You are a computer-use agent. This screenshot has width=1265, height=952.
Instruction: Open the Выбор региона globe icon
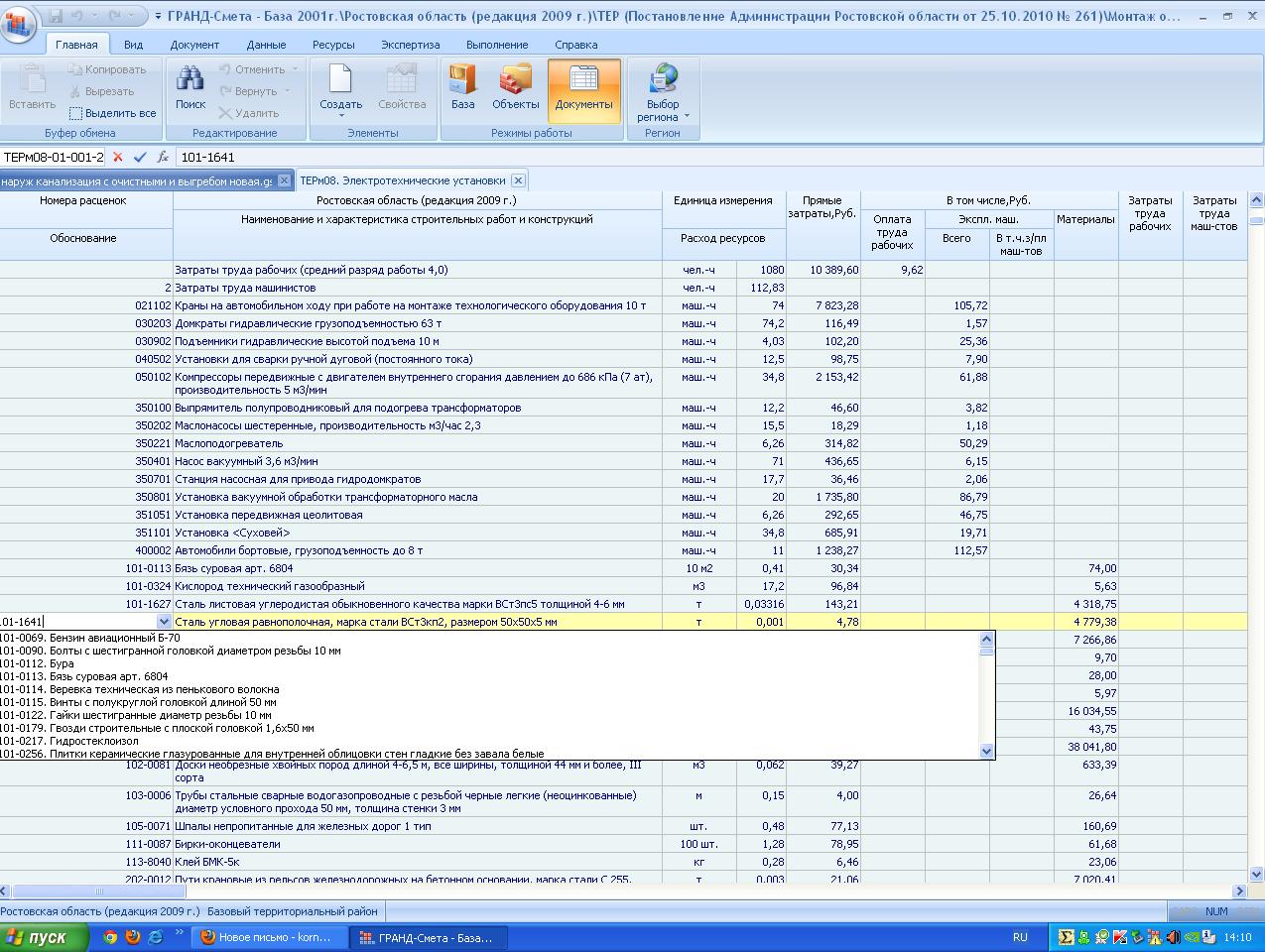(x=663, y=80)
